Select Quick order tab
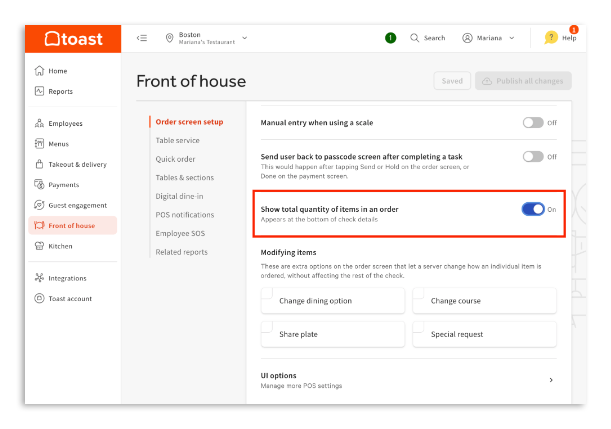 (175, 159)
